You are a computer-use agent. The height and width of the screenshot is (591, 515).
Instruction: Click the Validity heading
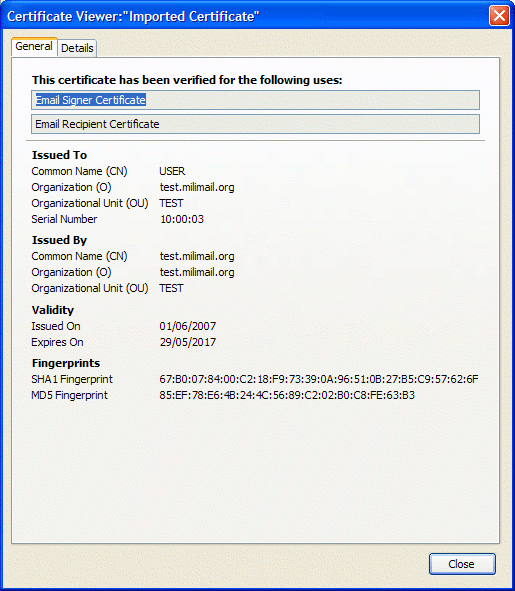point(53,310)
